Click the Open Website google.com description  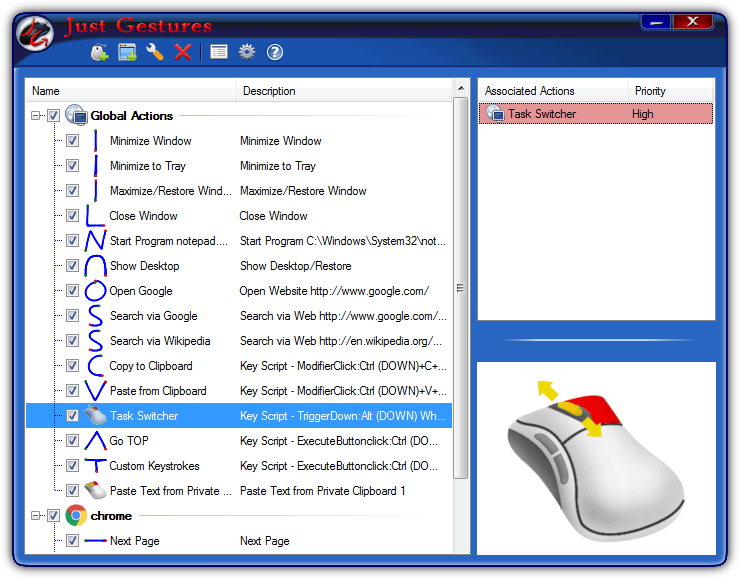click(x=334, y=291)
